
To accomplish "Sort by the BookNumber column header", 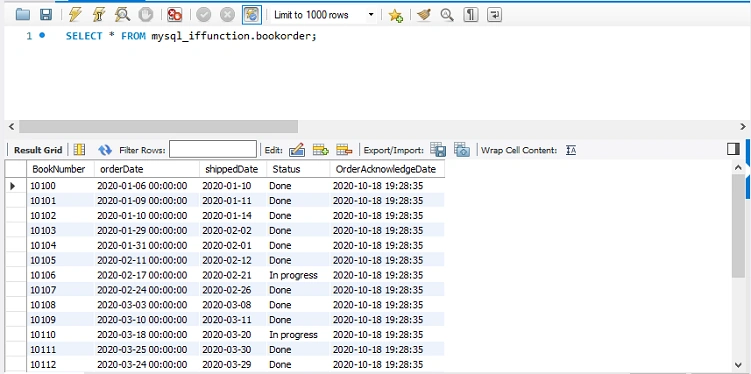I will (60, 169).
